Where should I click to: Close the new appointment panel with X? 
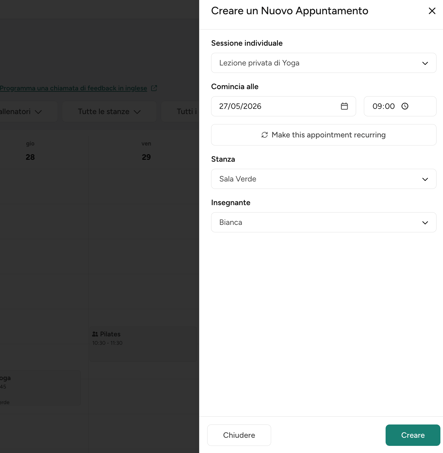tap(432, 11)
